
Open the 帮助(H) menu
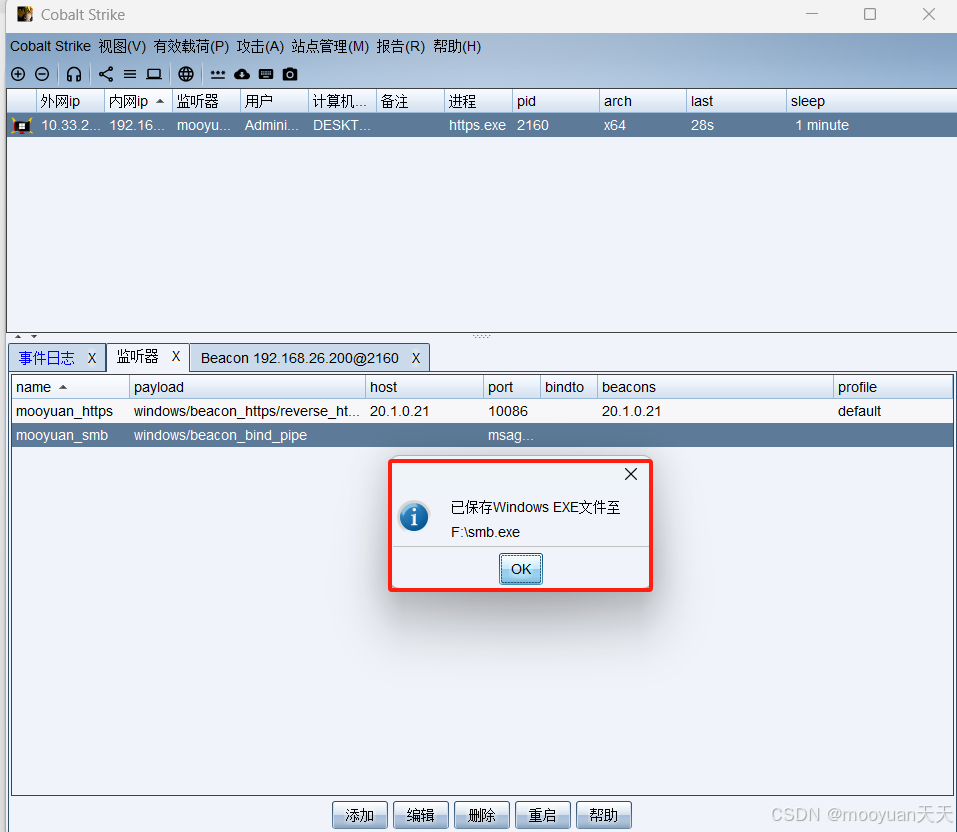click(457, 46)
